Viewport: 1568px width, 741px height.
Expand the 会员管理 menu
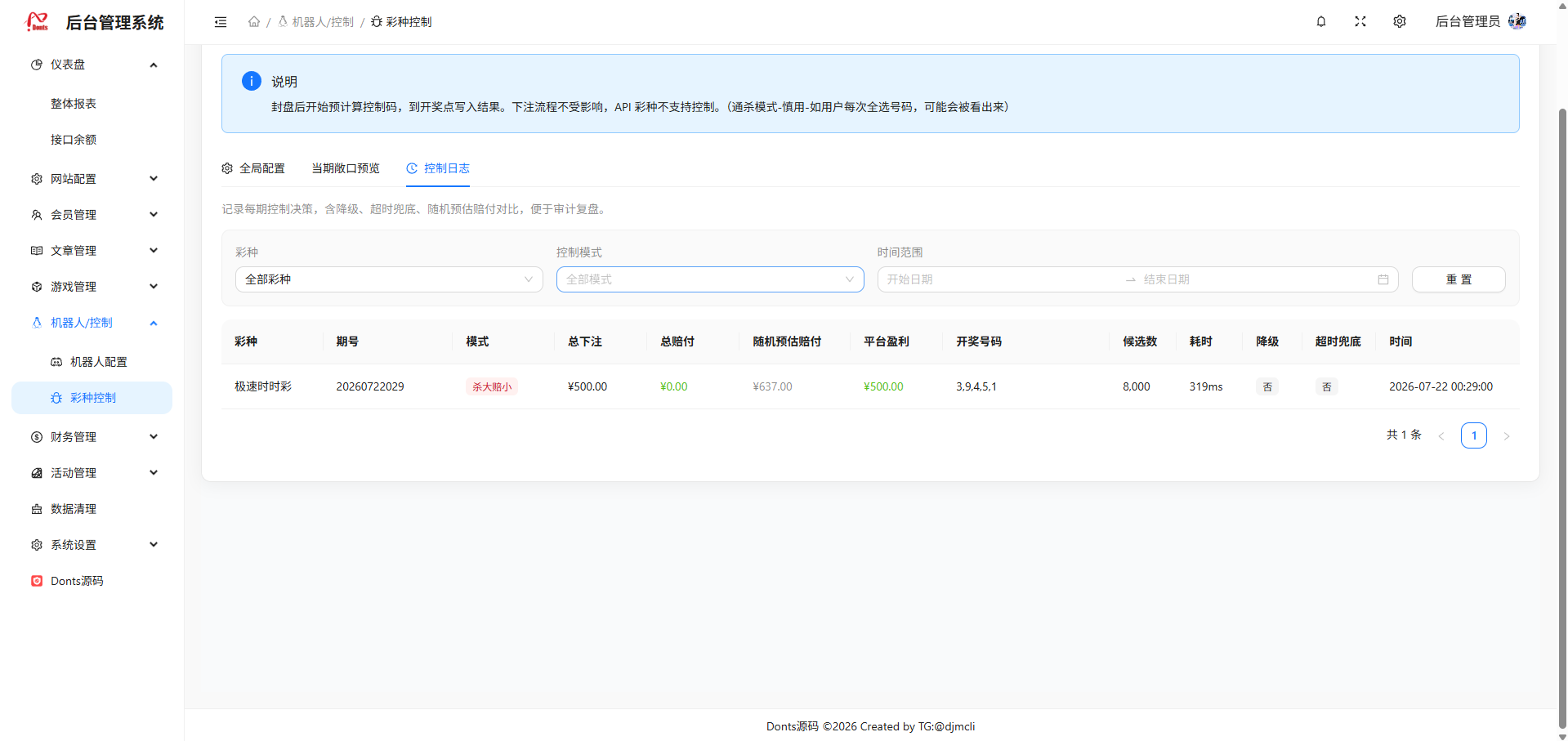[92, 215]
